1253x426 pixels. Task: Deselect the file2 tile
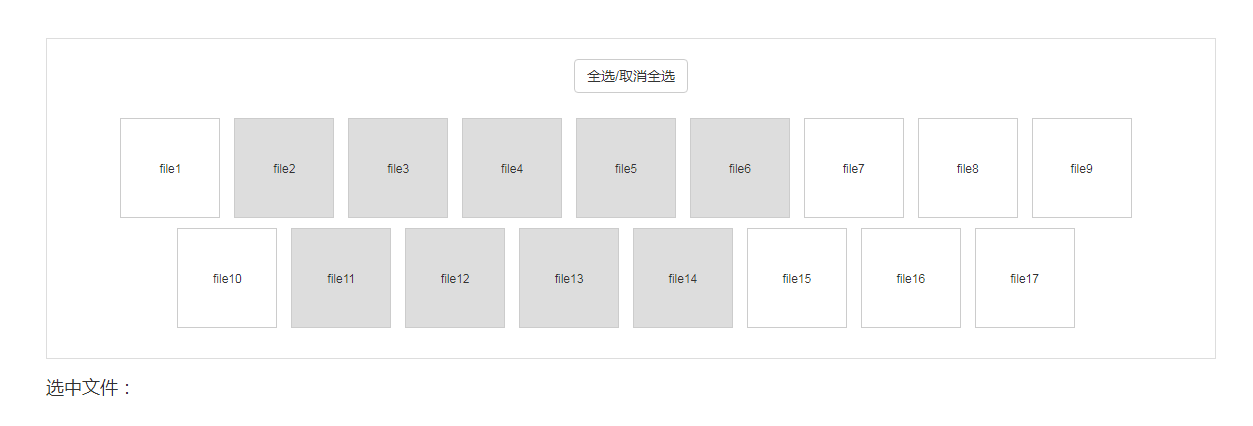[x=284, y=168]
